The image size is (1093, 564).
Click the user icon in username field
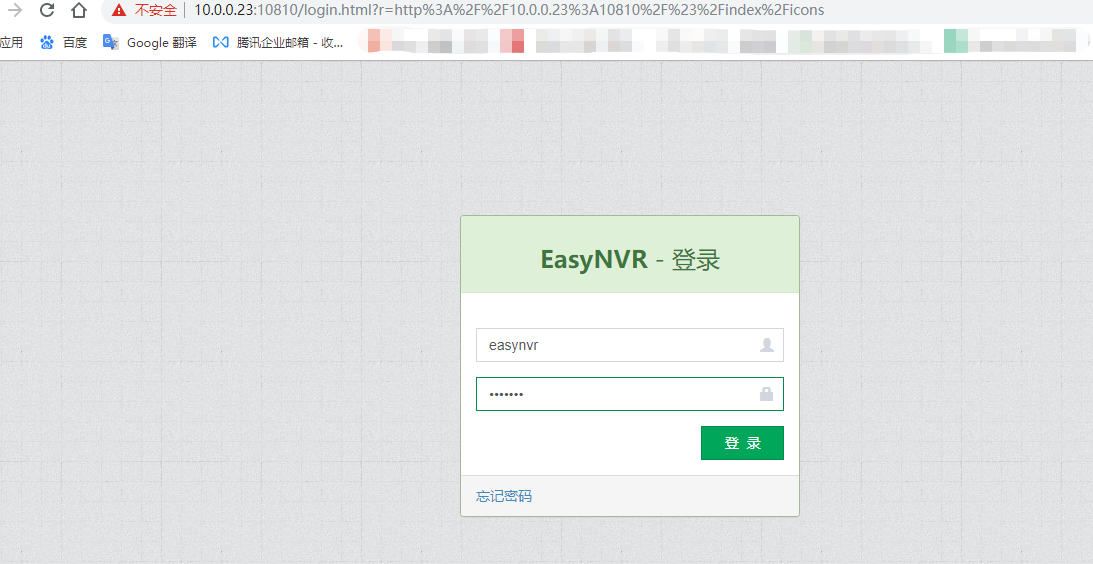(767, 345)
